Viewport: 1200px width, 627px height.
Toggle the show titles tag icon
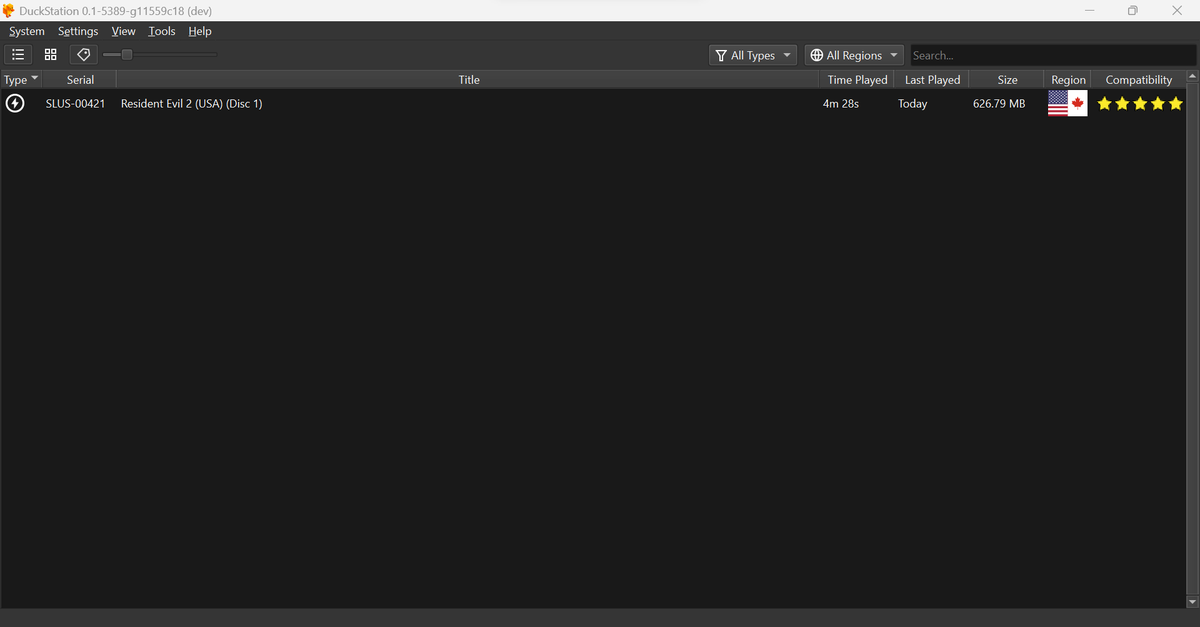84,55
